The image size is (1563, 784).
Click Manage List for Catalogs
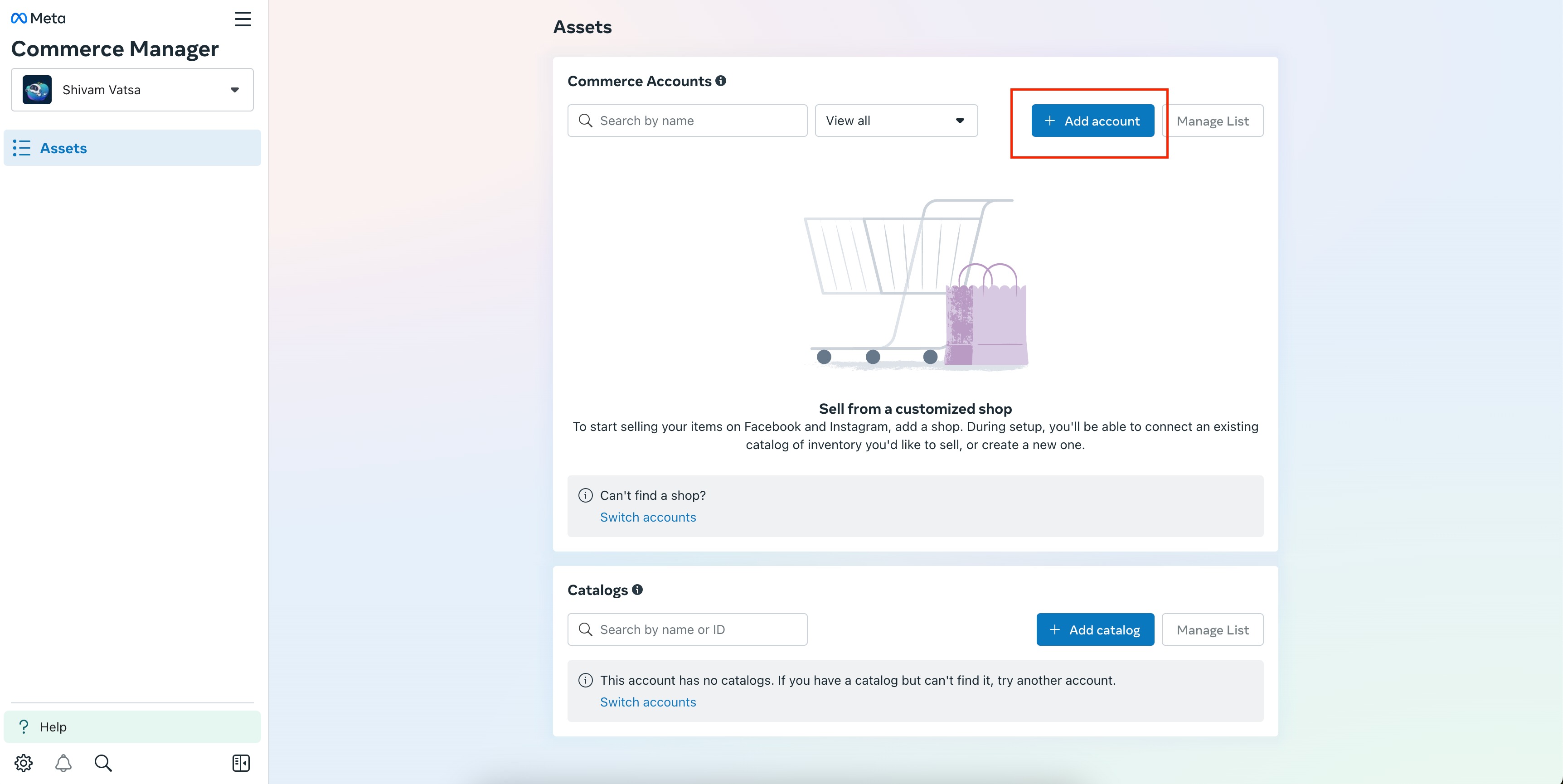tap(1212, 629)
